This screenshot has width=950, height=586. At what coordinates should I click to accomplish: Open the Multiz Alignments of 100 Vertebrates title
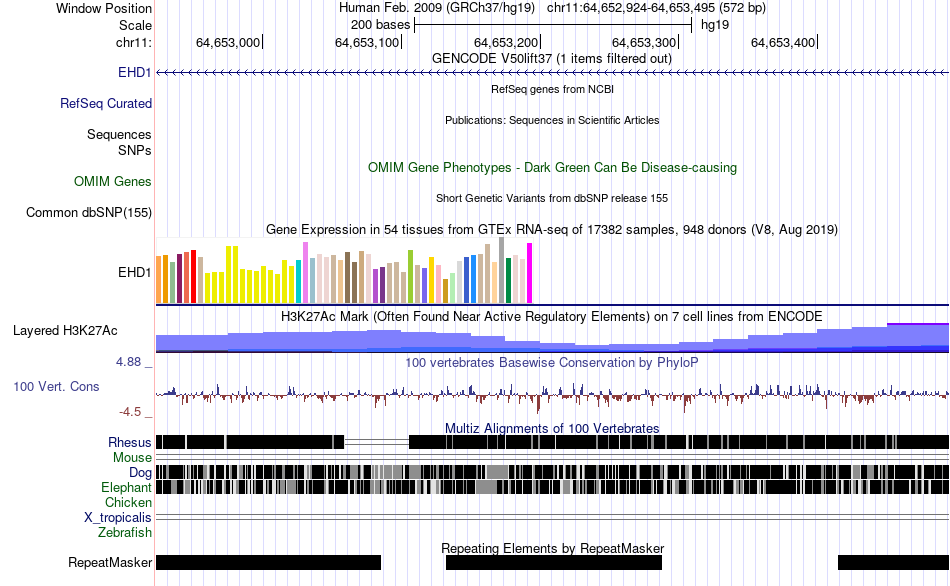pyautogui.click(x=552, y=428)
